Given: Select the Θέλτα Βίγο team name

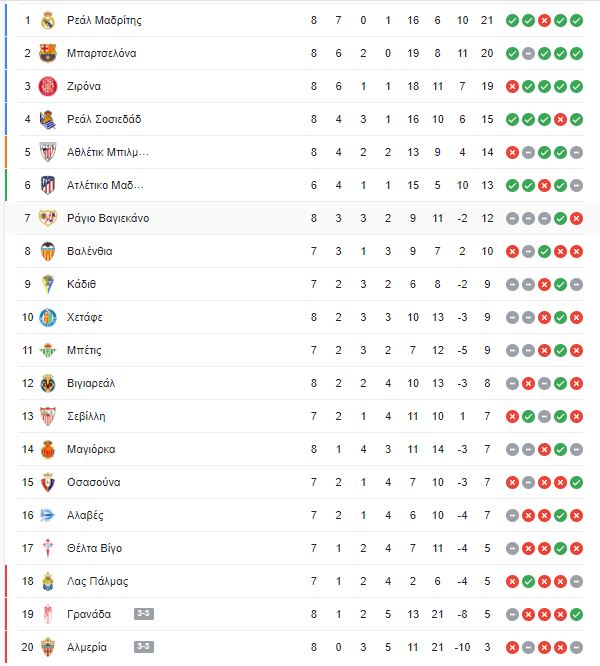Looking at the screenshot, I should click(94, 548).
